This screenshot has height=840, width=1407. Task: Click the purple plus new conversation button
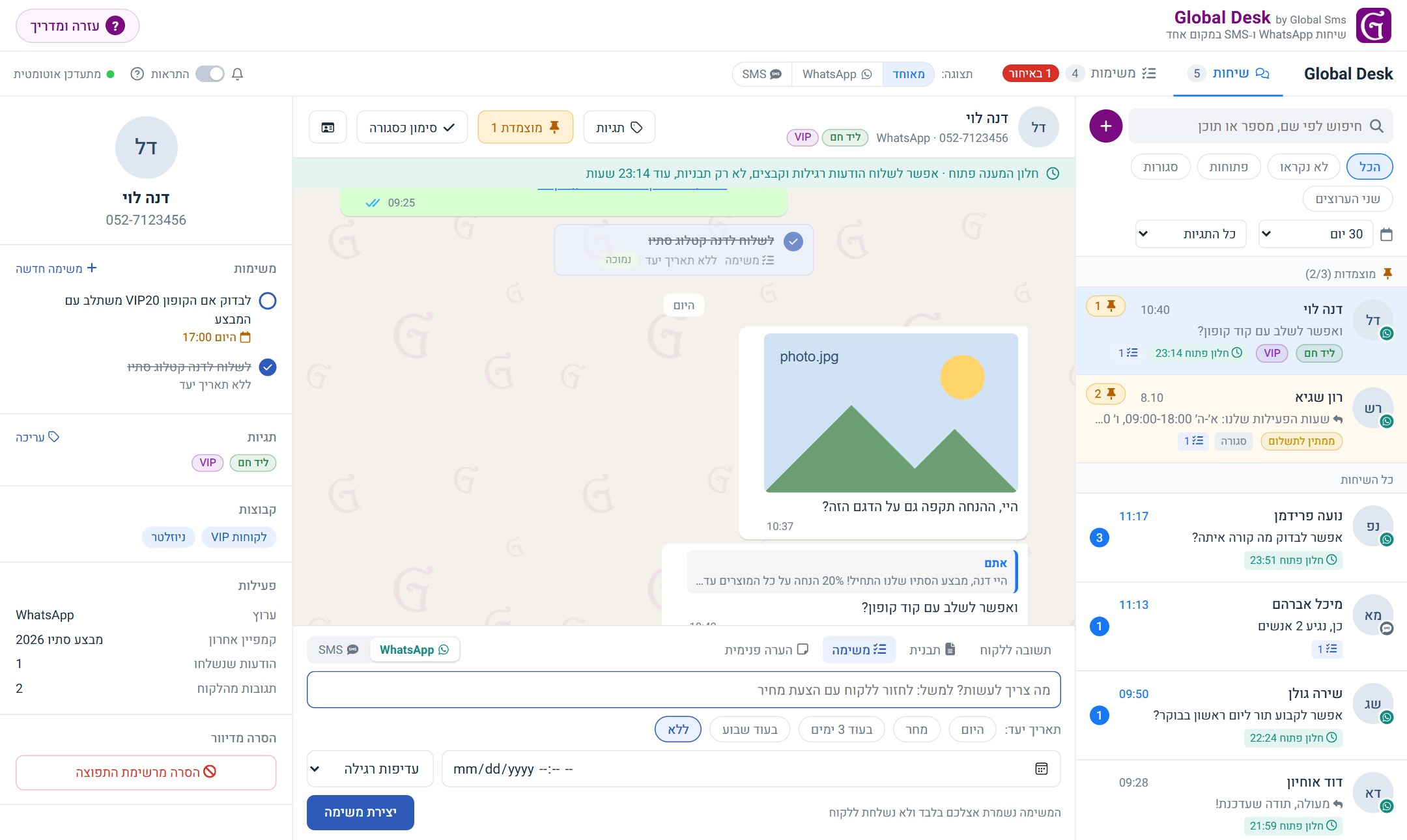(1105, 126)
